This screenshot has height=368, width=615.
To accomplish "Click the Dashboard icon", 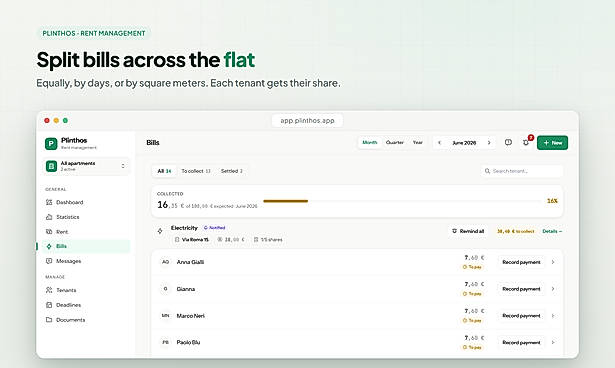I will pyautogui.click(x=49, y=202).
